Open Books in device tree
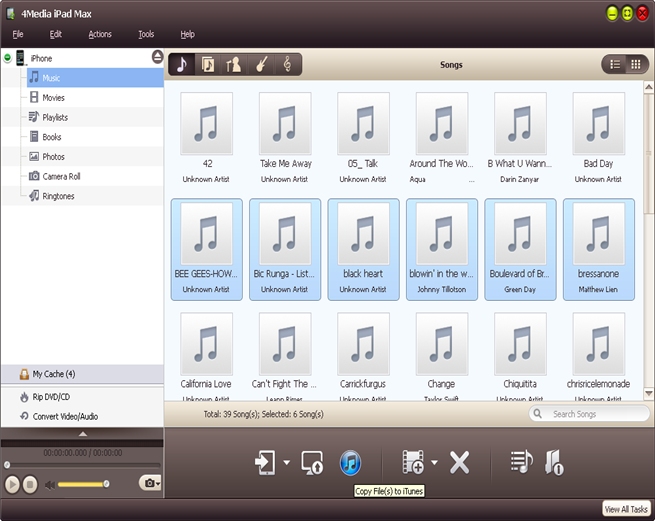 coord(52,137)
